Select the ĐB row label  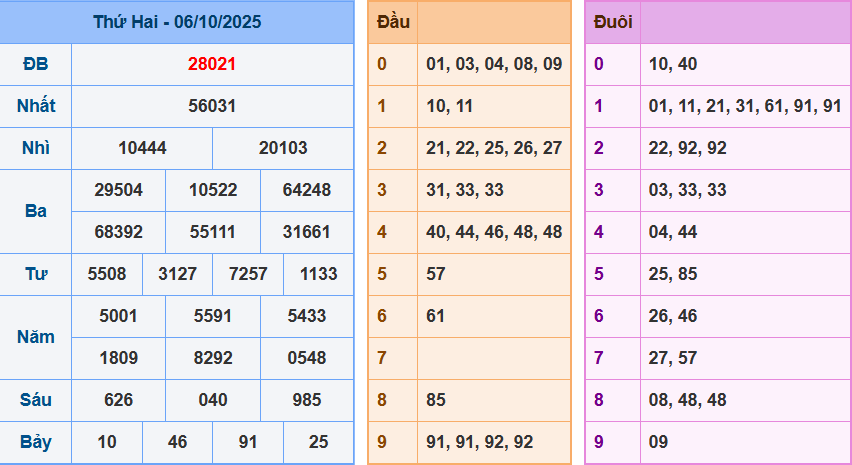[x=36, y=64]
